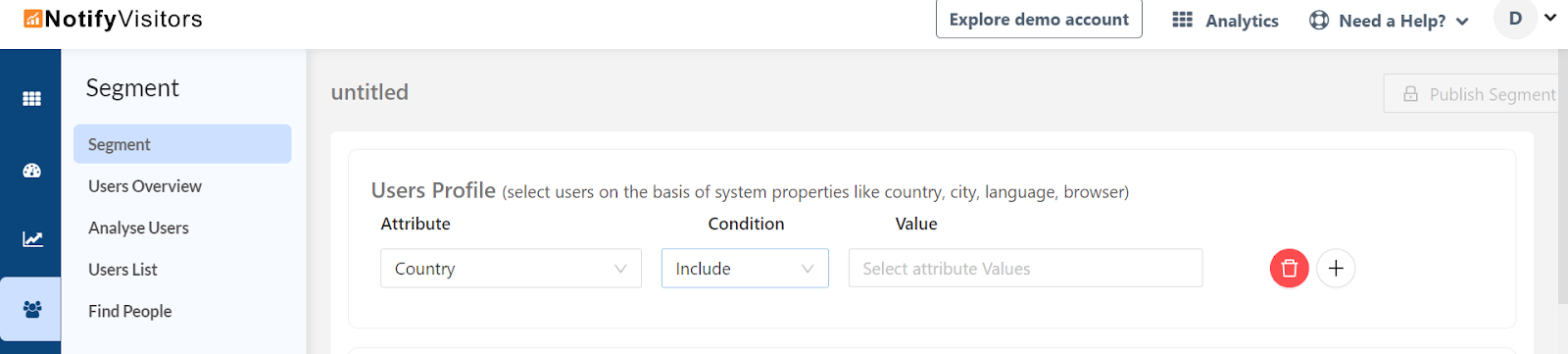The height and width of the screenshot is (354, 1568).
Task: Open the Include condition dropdown
Action: (745, 269)
